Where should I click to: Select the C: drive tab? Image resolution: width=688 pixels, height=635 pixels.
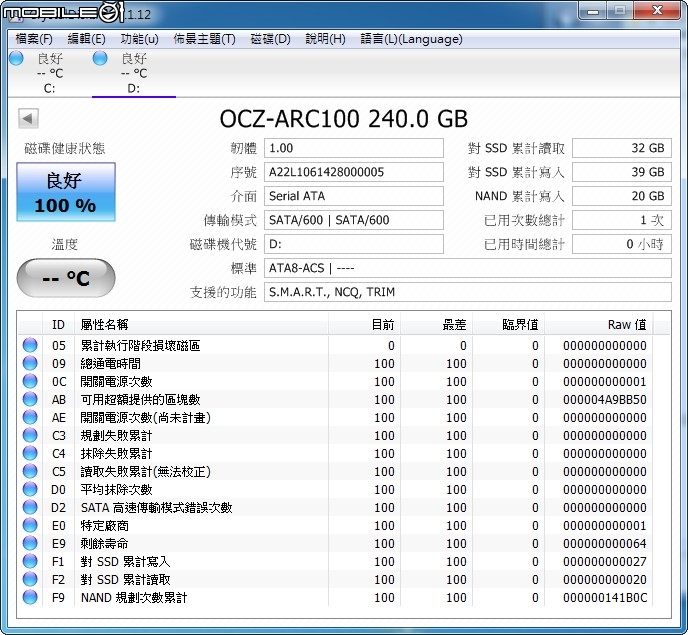coord(50,73)
